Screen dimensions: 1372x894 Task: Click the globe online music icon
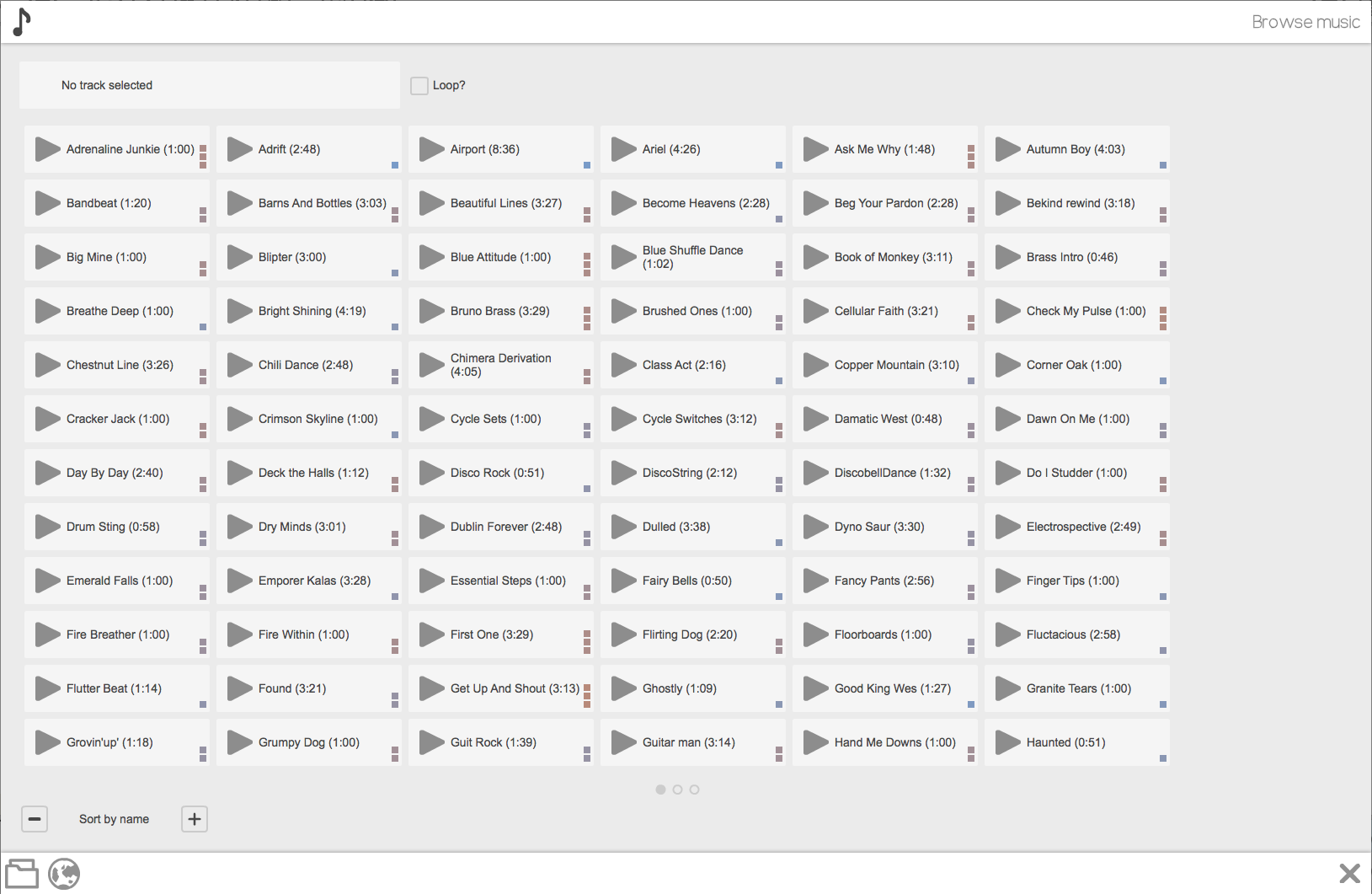tap(64, 874)
